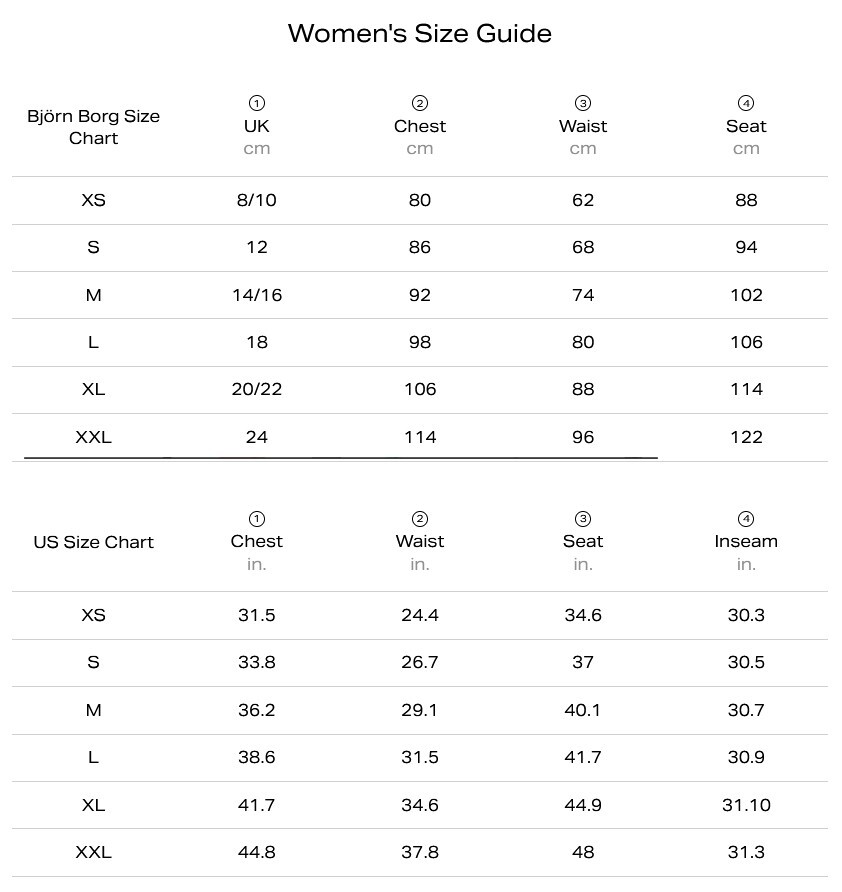Screen dimensions: 842x892
Task: Select the XXL row label in the Björn Borg chart
Action: point(93,437)
